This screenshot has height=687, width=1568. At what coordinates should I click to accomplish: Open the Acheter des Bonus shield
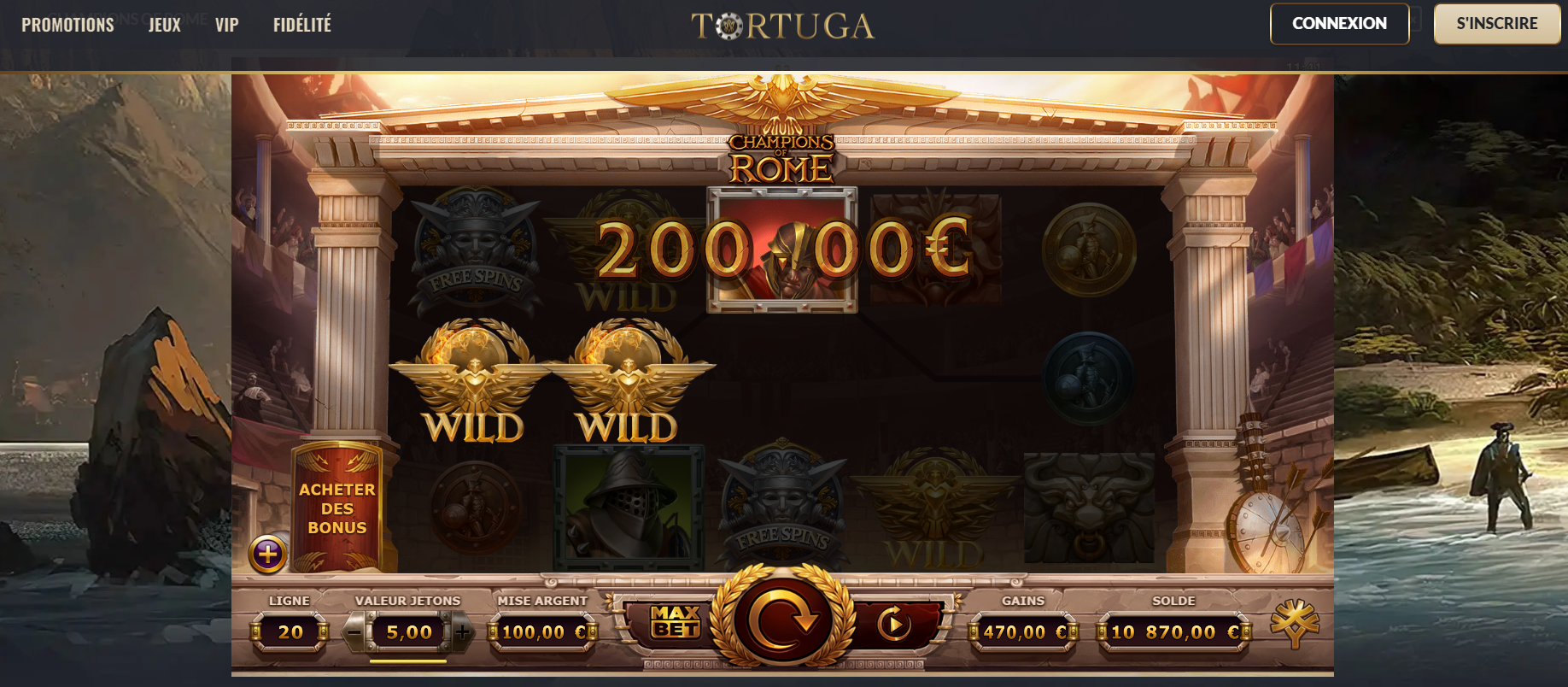click(x=337, y=508)
